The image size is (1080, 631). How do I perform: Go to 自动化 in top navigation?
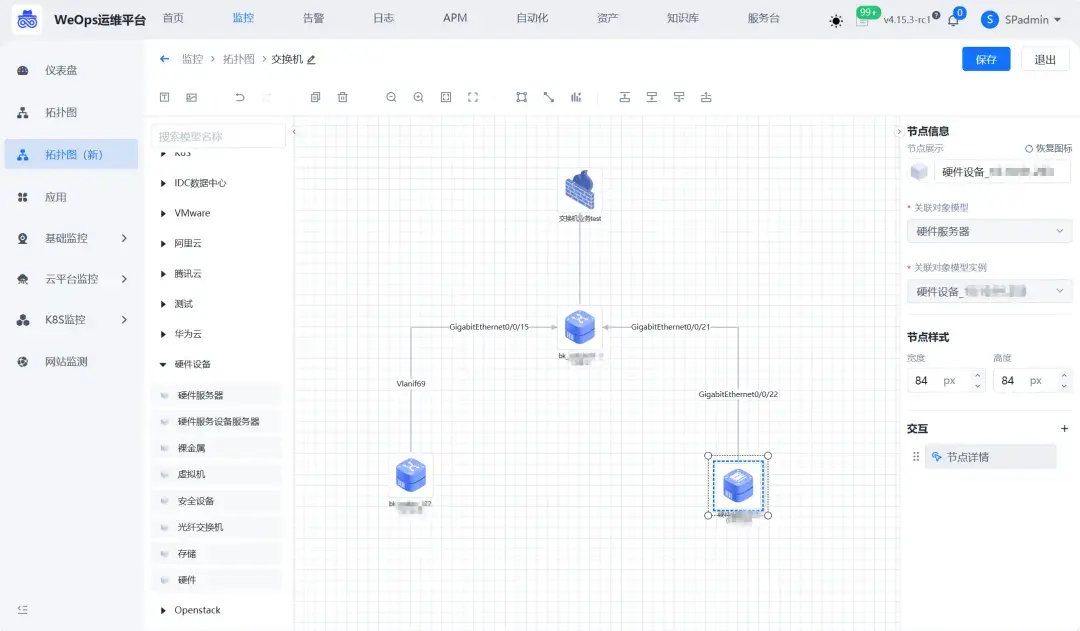532,18
